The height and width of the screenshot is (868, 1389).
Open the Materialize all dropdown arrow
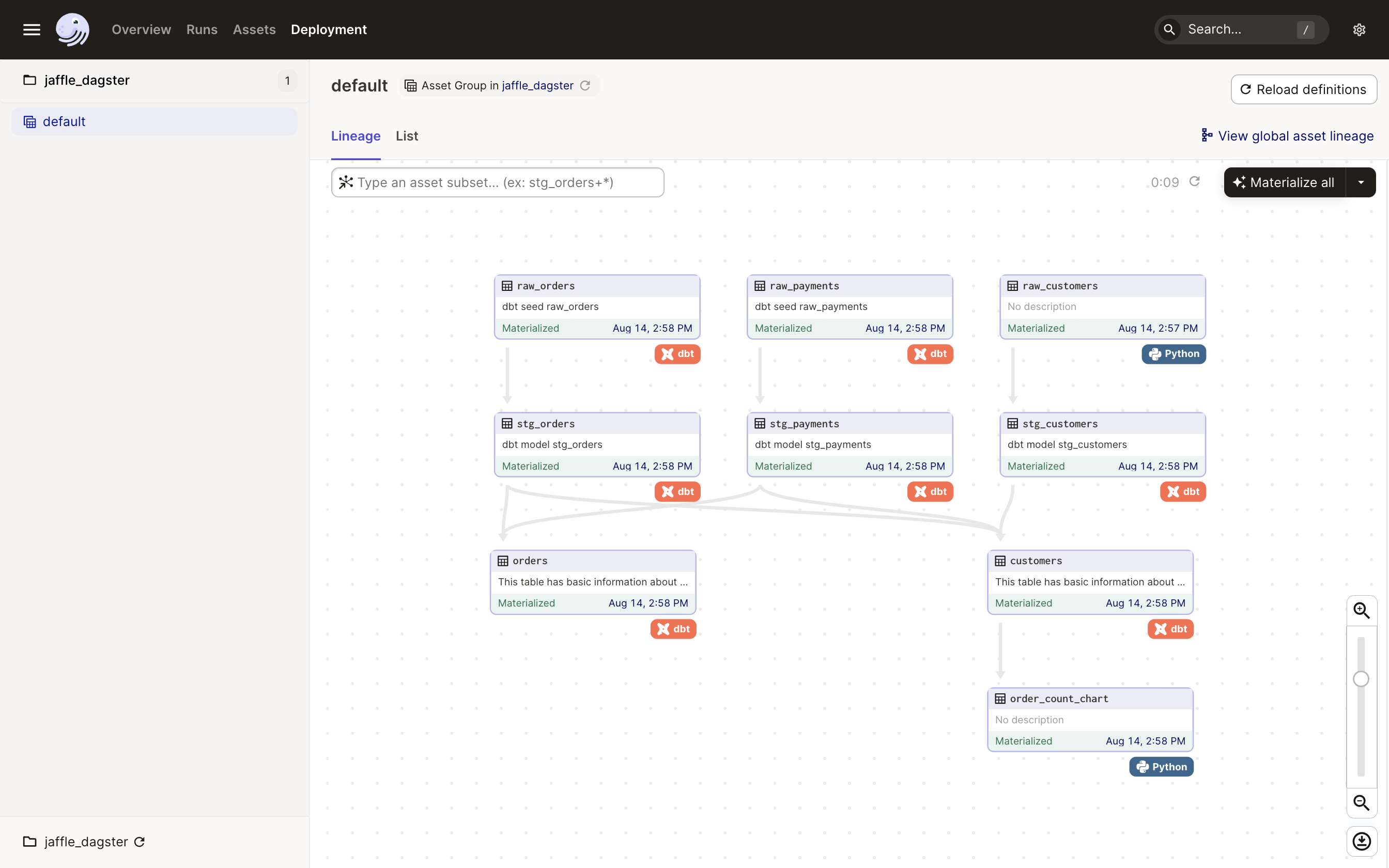coord(1362,182)
